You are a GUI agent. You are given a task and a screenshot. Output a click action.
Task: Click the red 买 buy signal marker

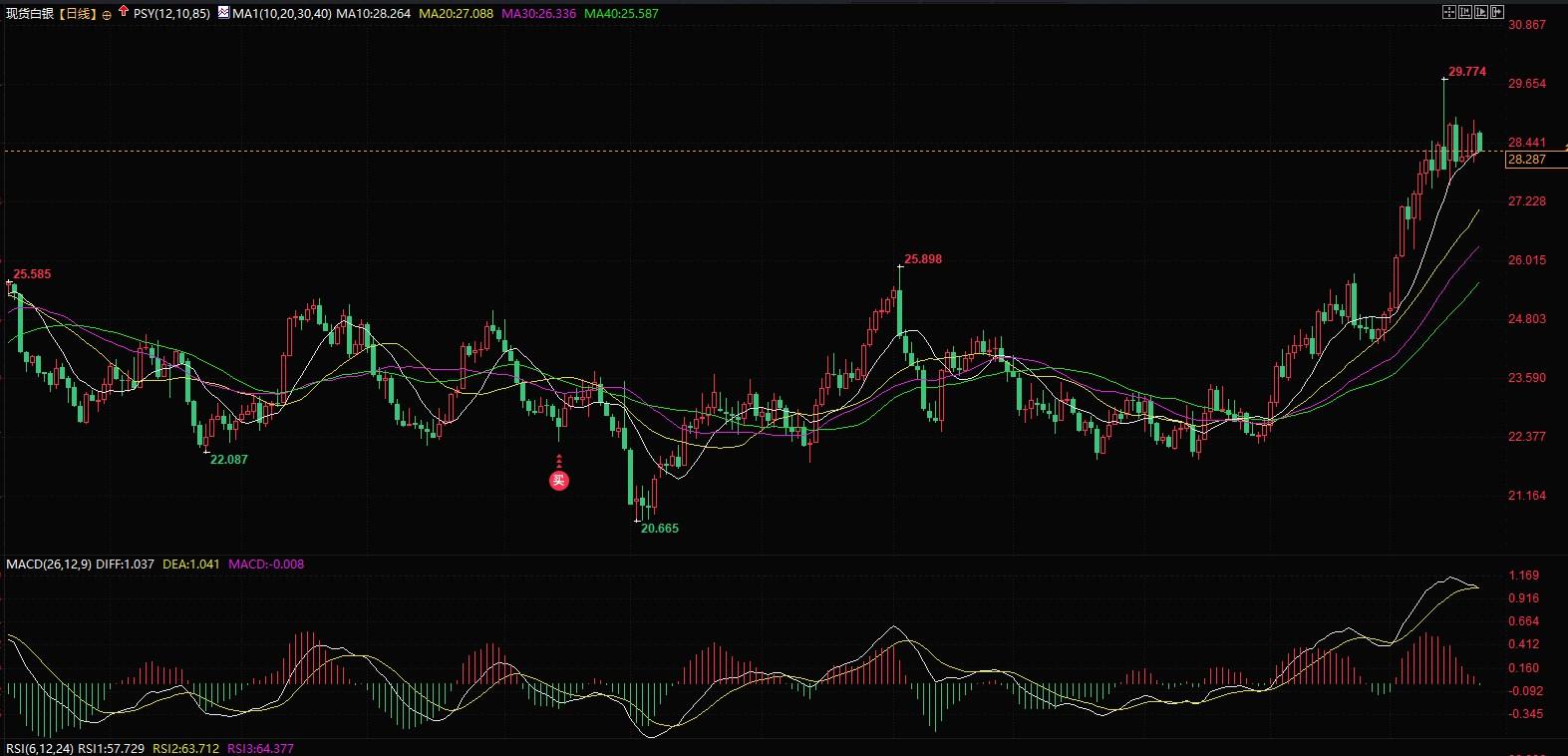click(559, 481)
